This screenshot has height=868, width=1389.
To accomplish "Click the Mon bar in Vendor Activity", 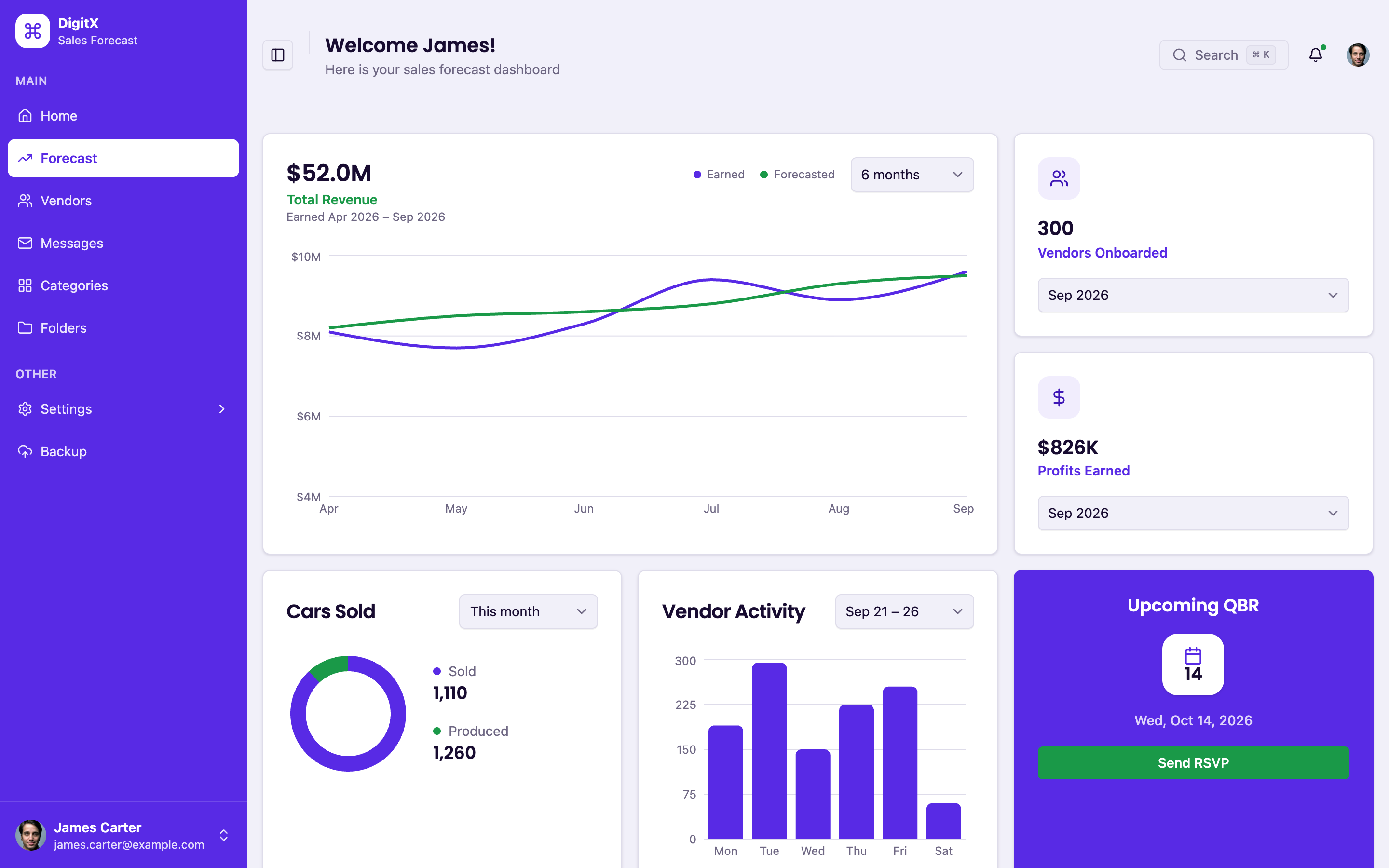I will (725, 783).
